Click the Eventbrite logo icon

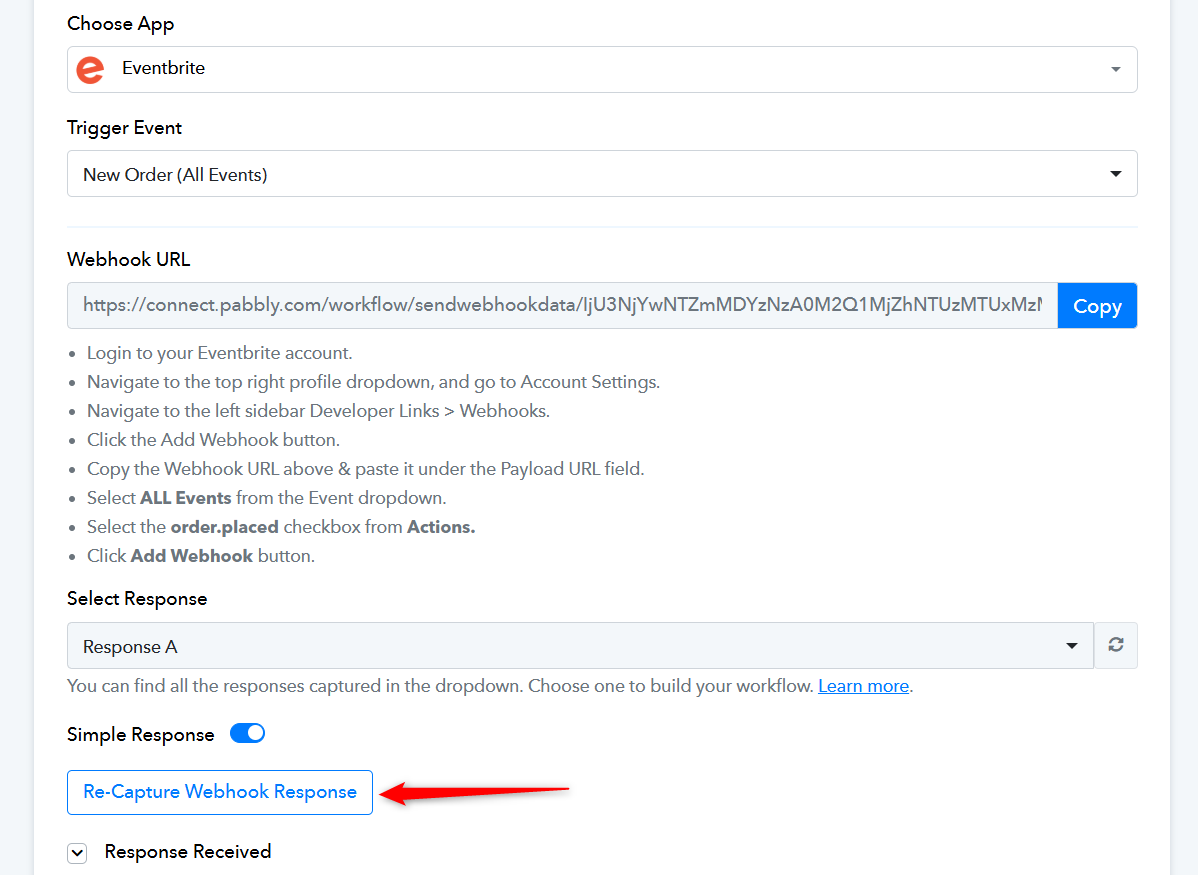[x=90, y=70]
